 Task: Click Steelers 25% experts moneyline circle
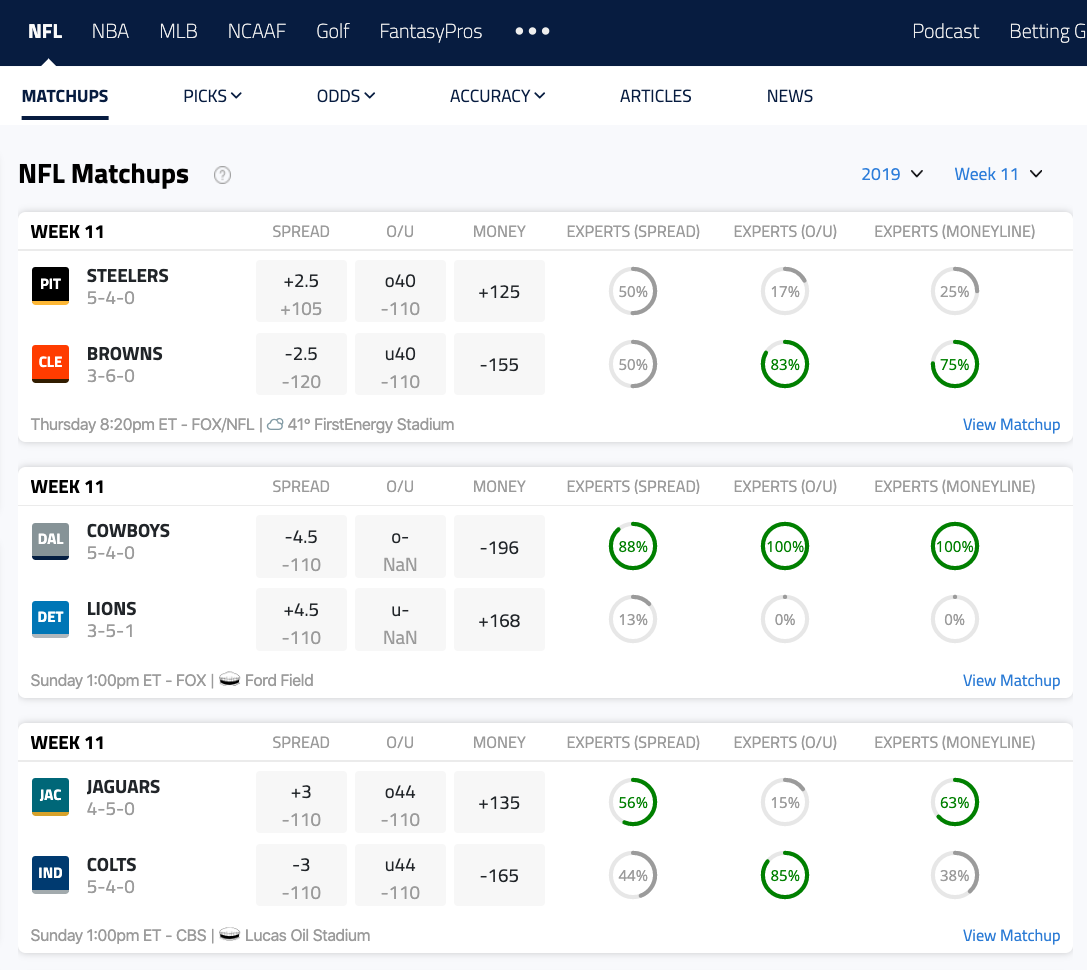(x=955, y=291)
